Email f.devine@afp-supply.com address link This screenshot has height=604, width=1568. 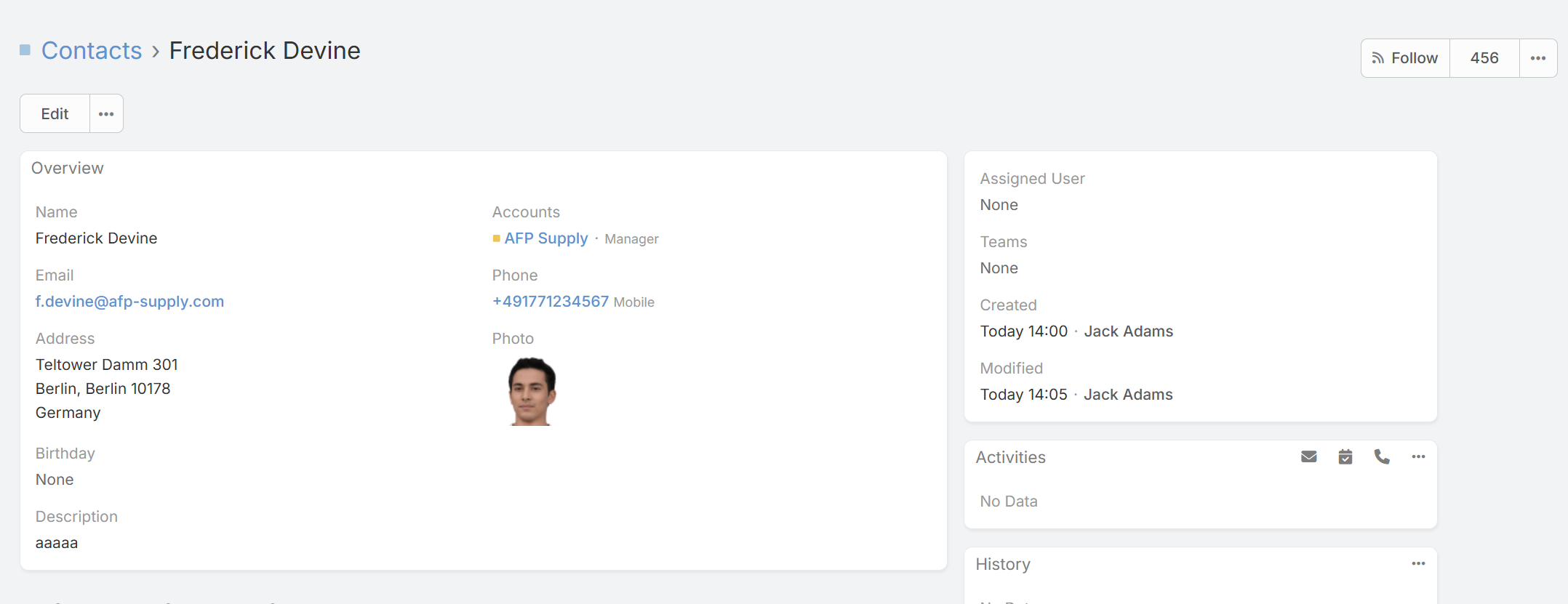pyautogui.click(x=129, y=302)
